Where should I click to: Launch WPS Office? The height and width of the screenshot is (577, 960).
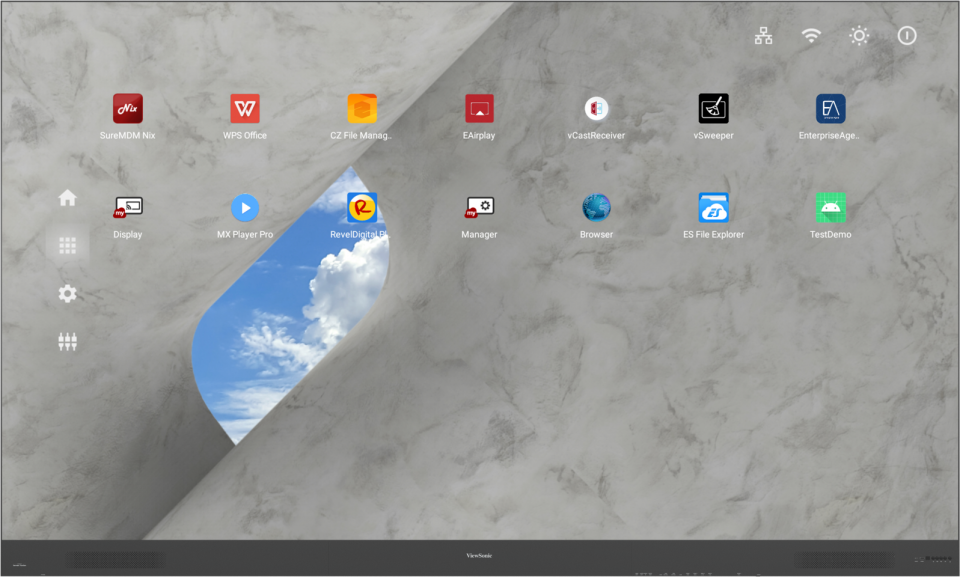tap(245, 109)
